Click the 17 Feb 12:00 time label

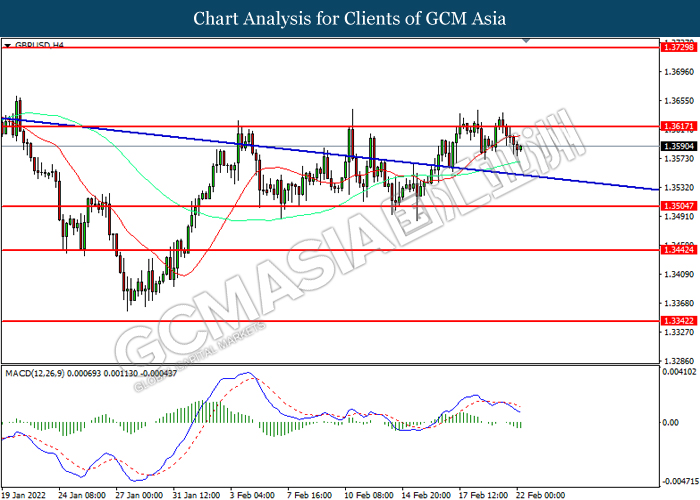[483, 495]
